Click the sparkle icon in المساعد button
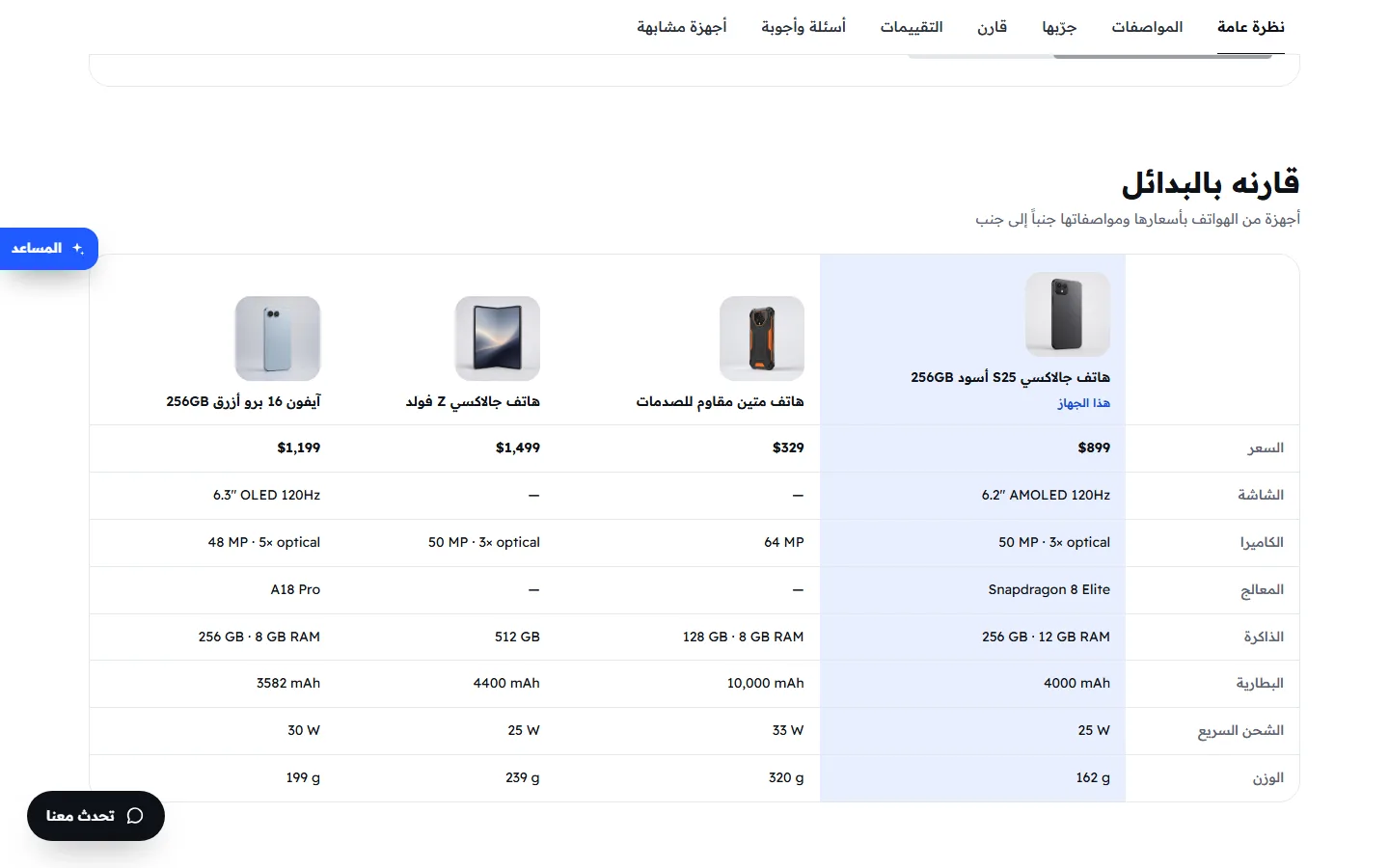 coord(78,249)
